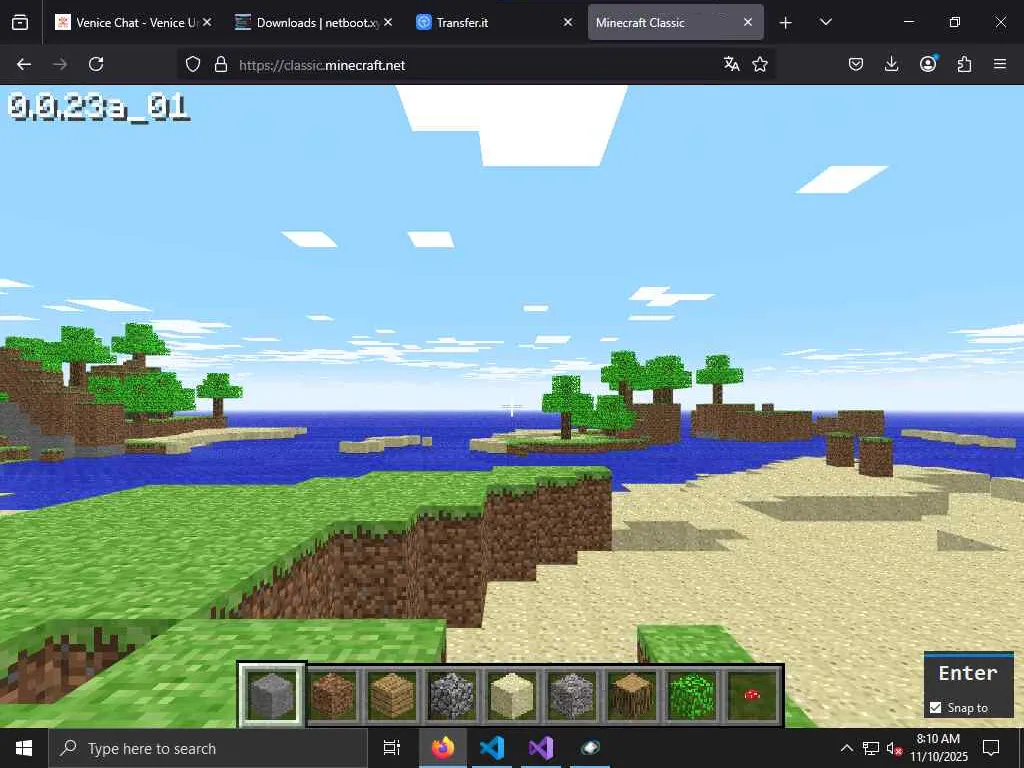Expand the list all tabs dropdown
The image size is (1024, 768).
(825, 22)
